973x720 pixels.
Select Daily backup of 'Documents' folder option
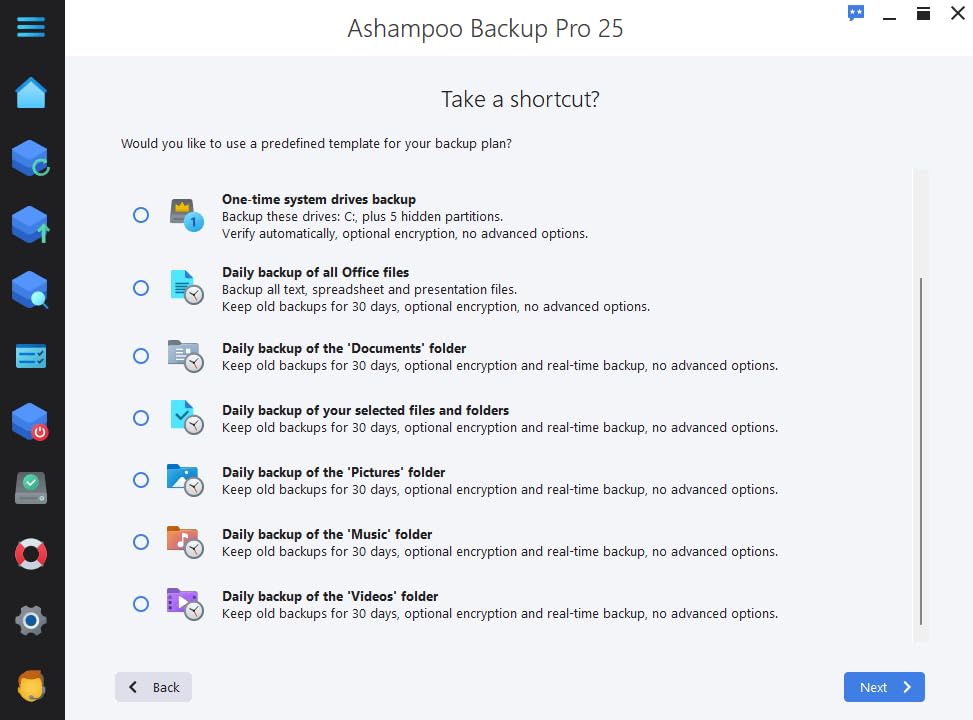pyautogui.click(x=141, y=356)
